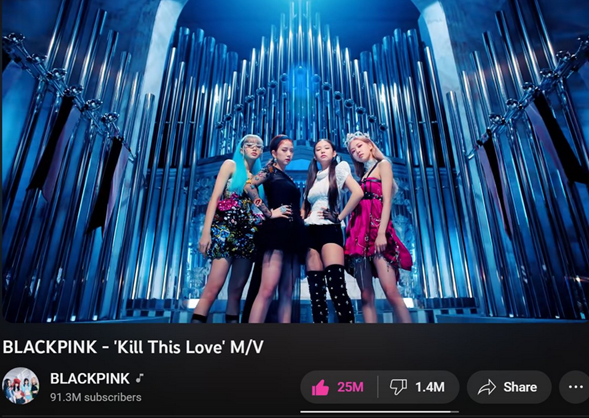This screenshot has width=589, height=418.
Task: Click the performer wearing the white top
Action: (x=331, y=231)
